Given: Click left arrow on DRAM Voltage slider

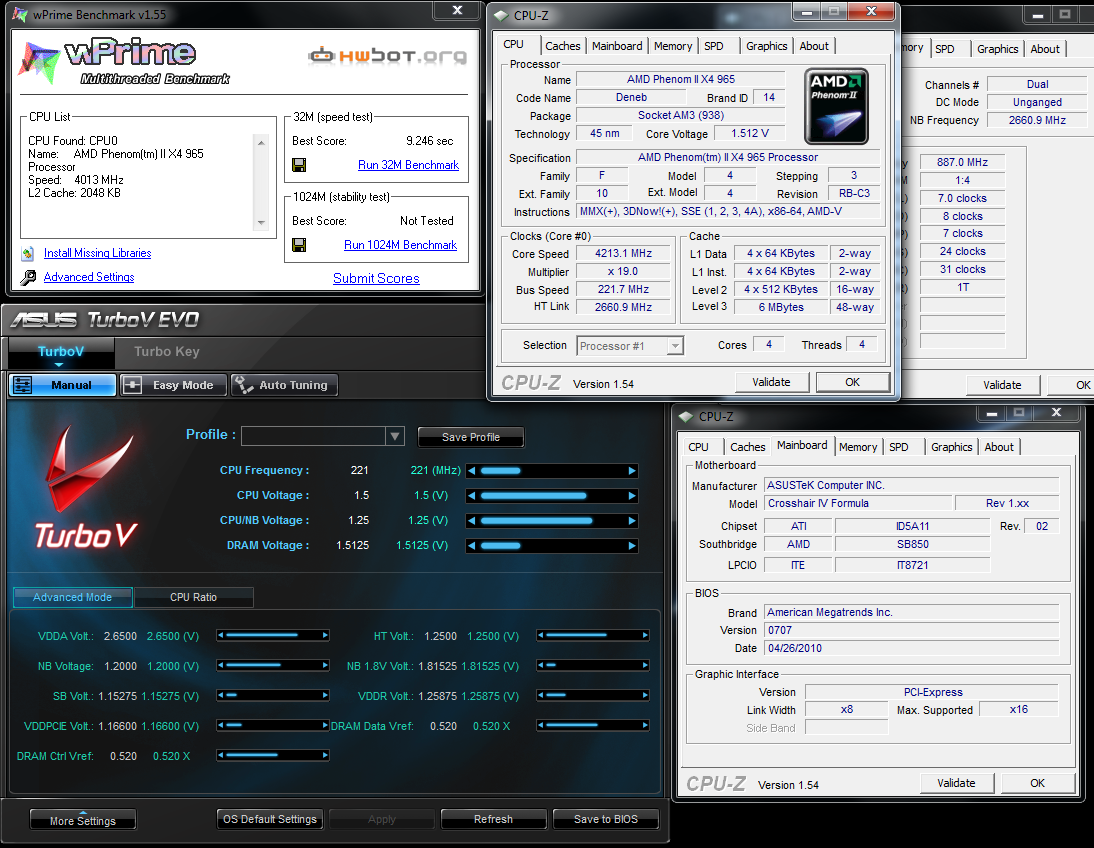Looking at the screenshot, I should (472, 546).
